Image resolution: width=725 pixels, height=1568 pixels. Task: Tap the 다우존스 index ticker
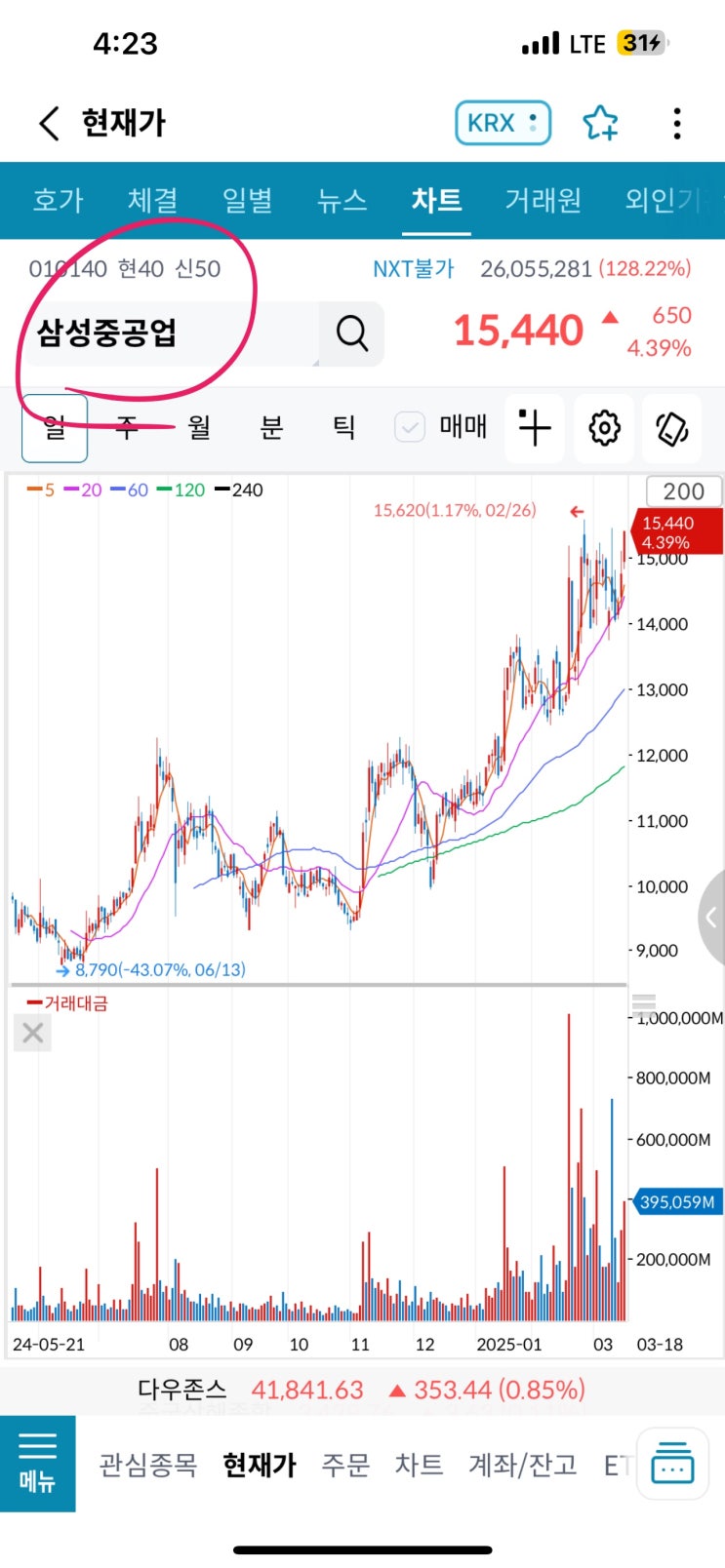(362, 1389)
